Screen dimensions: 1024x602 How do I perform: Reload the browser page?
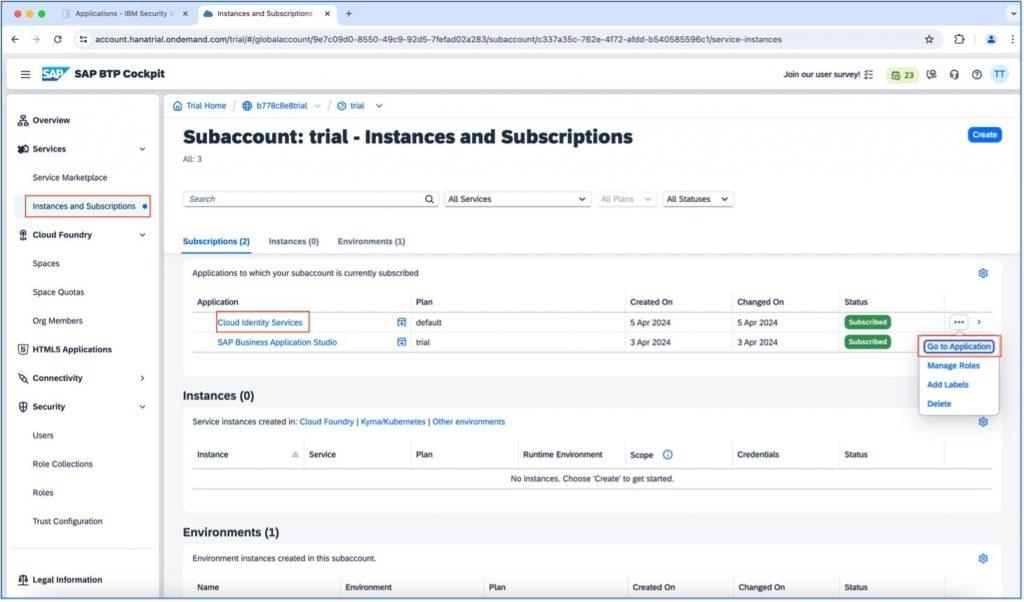coord(57,39)
